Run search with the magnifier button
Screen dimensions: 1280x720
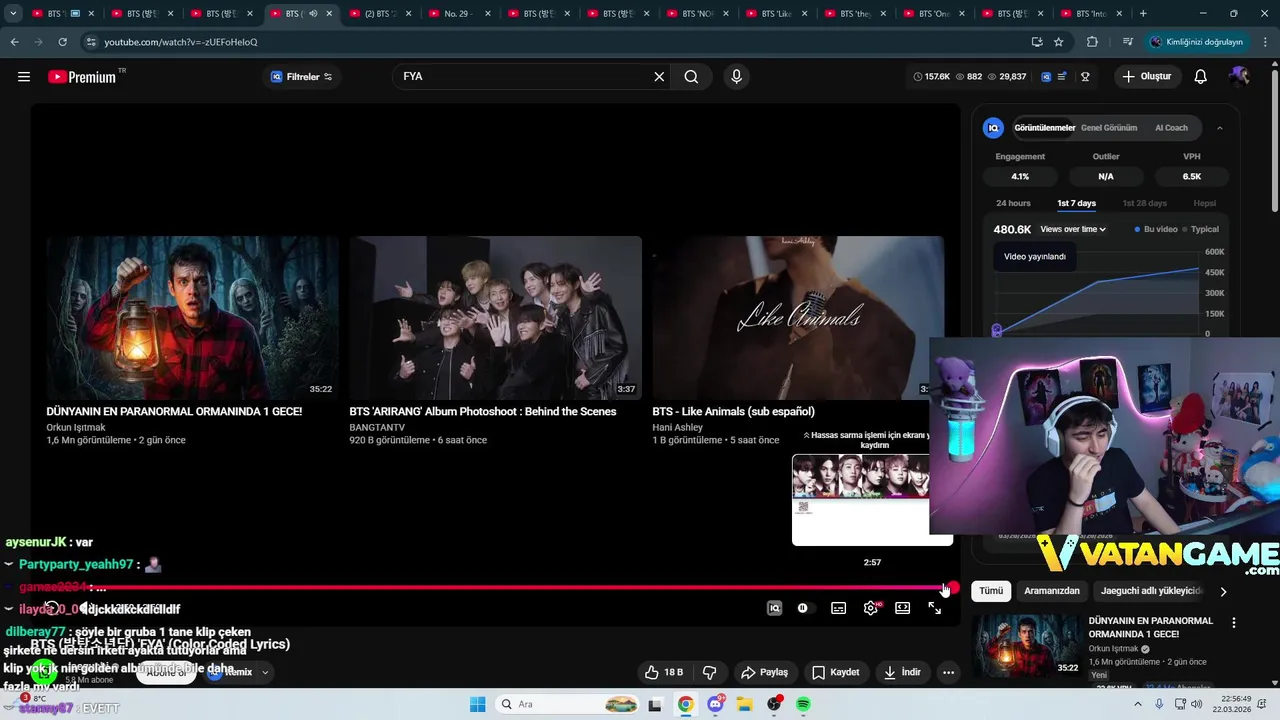[691, 77]
